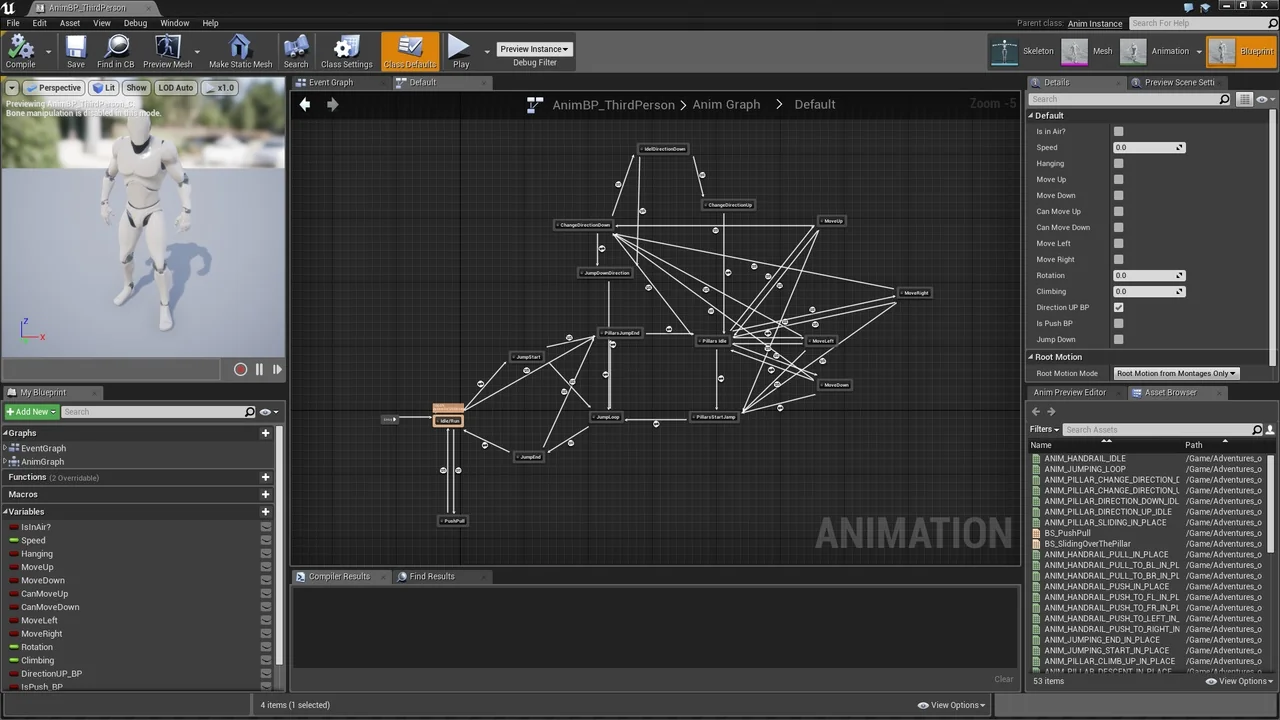Open the Add New dropdown in My Blueprint

(30, 411)
